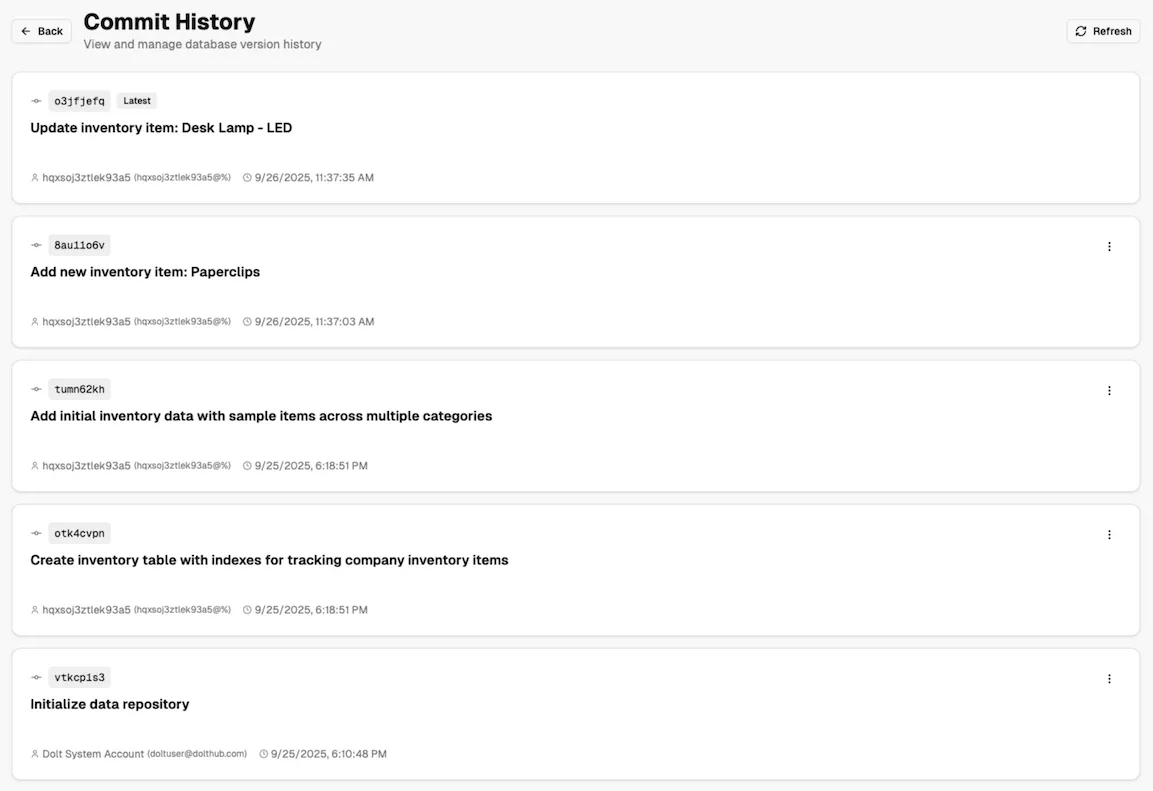The image size is (1153, 791).
Task: Click the clock icon on the Paperclips commit
Action: (x=245, y=321)
